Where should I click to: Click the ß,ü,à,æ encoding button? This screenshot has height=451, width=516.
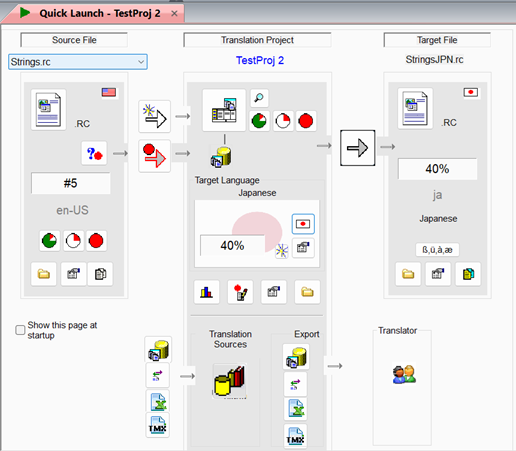coord(437,250)
